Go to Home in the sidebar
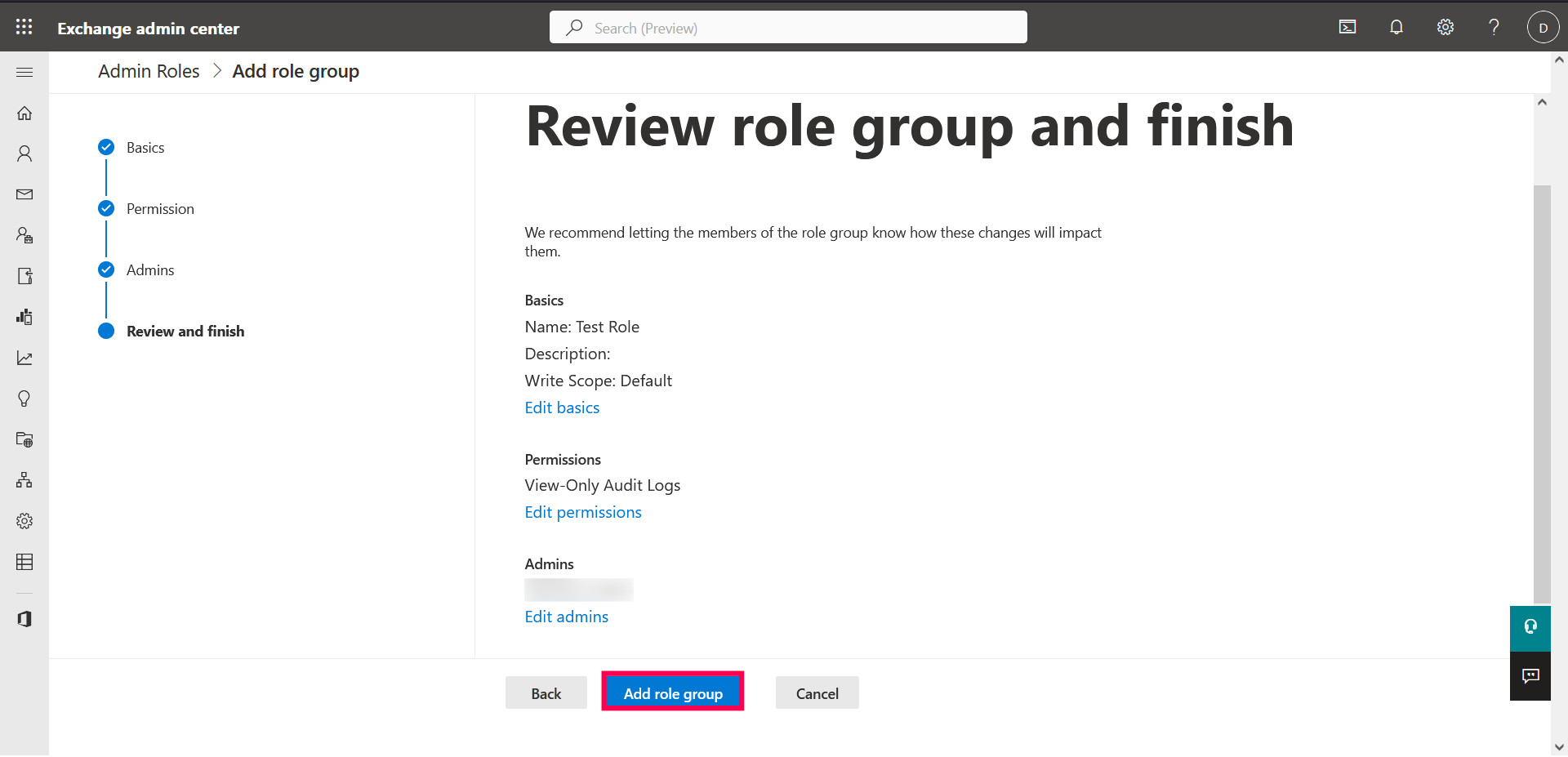This screenshot has height=757, width=1568. point(24,114)
